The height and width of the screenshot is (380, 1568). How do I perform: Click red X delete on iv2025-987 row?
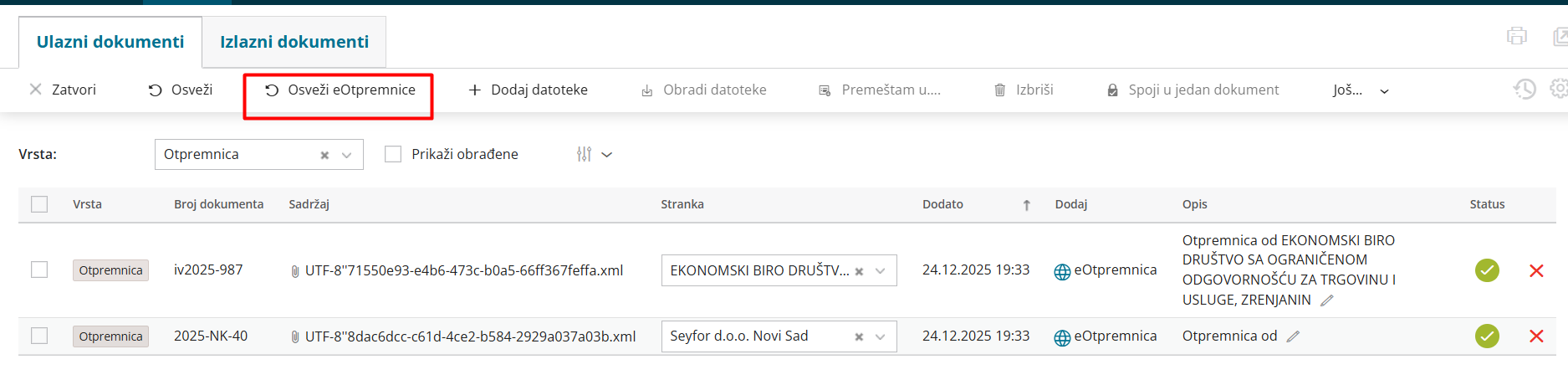click(x=1536, y=270)
